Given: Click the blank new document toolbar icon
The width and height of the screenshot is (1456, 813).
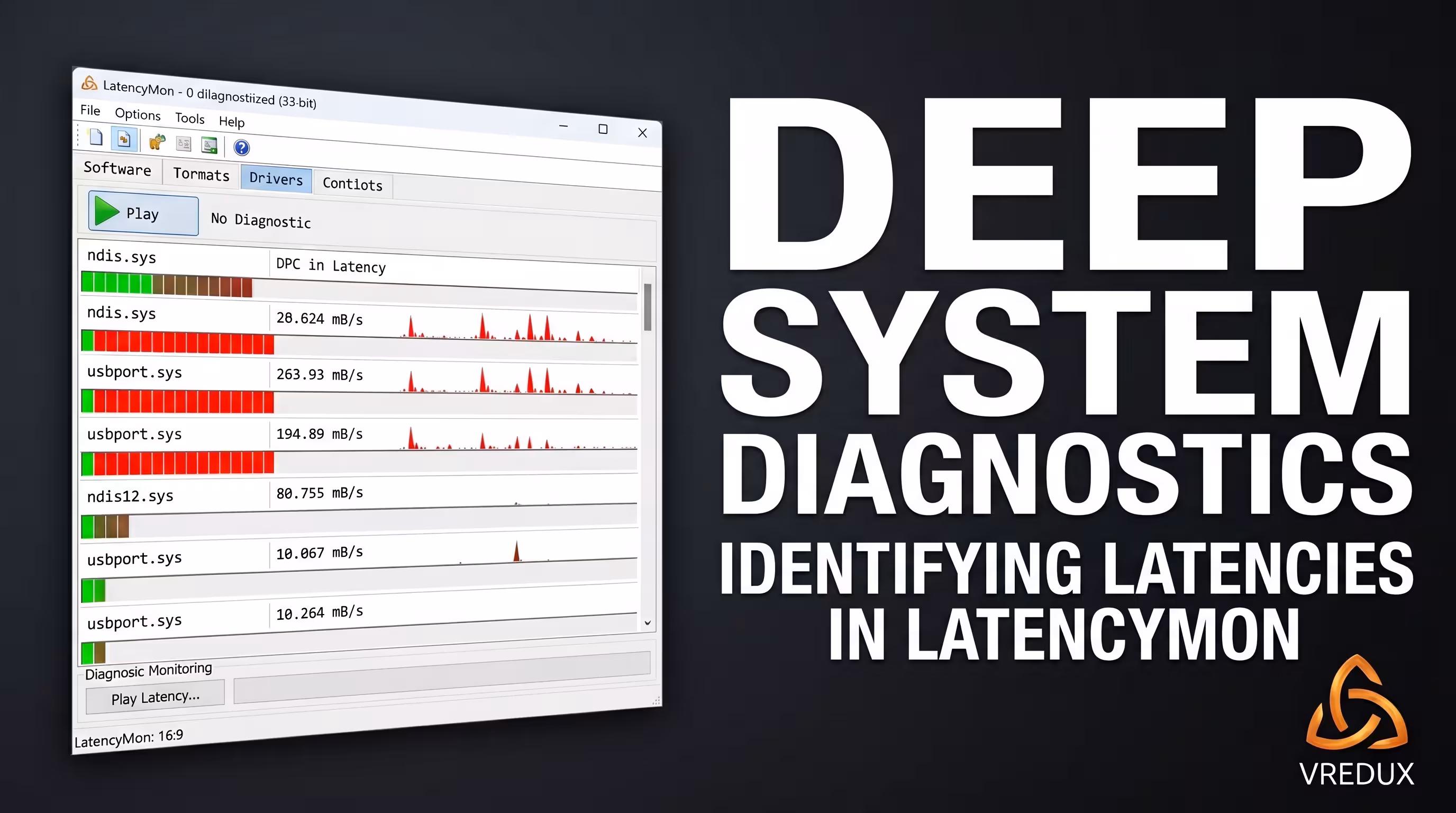Looking at the screenshot, I should [96, 137].
